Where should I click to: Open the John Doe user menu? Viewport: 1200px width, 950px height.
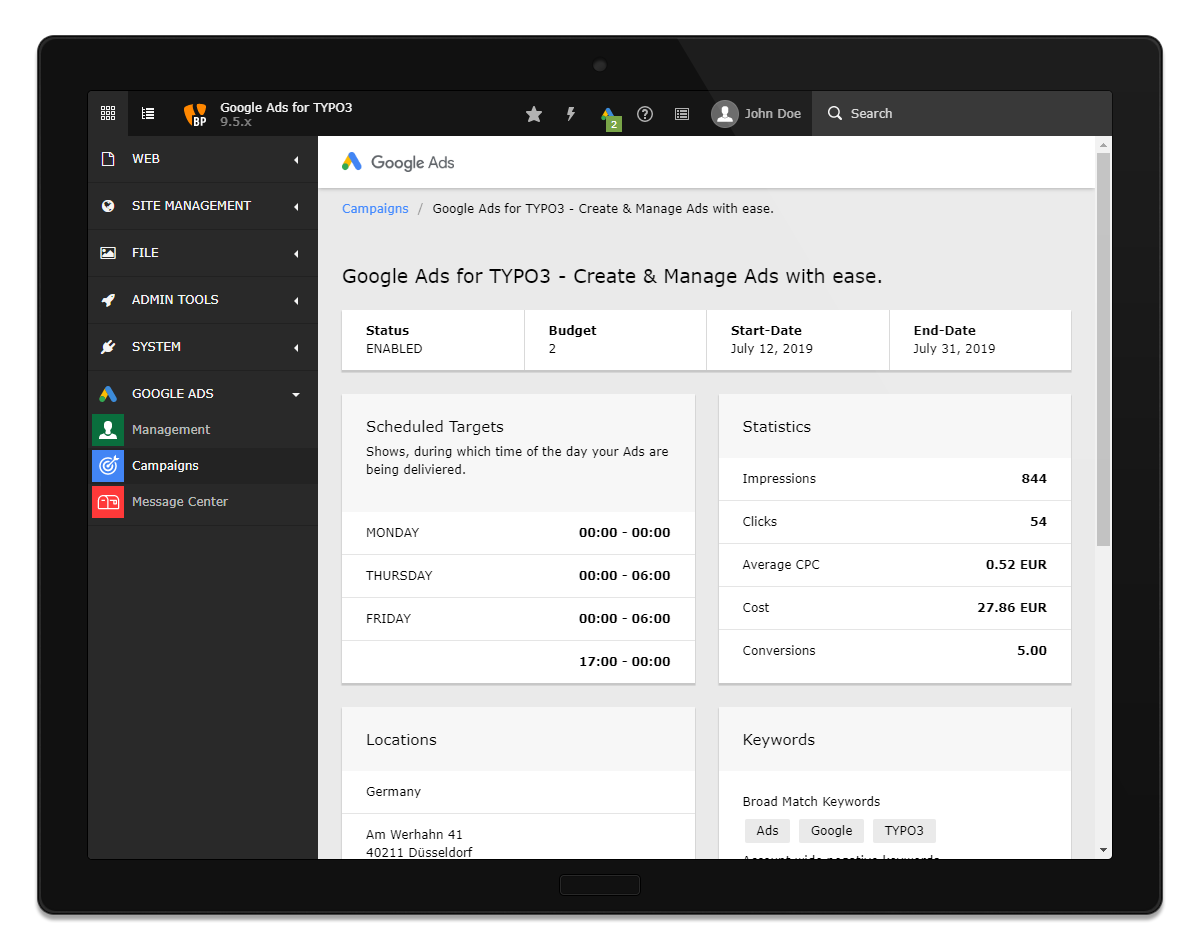757,114
